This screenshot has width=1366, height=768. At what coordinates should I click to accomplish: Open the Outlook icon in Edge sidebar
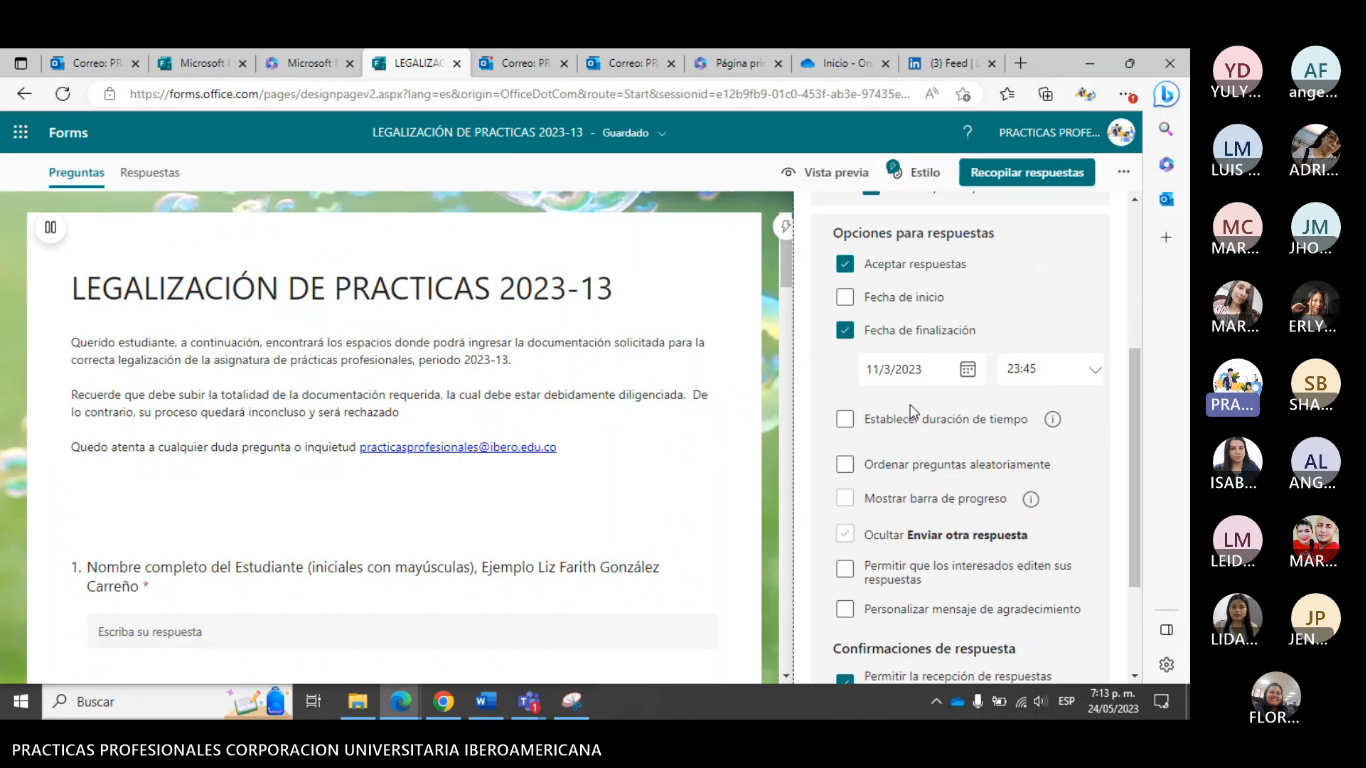(x=1166, y=199)
